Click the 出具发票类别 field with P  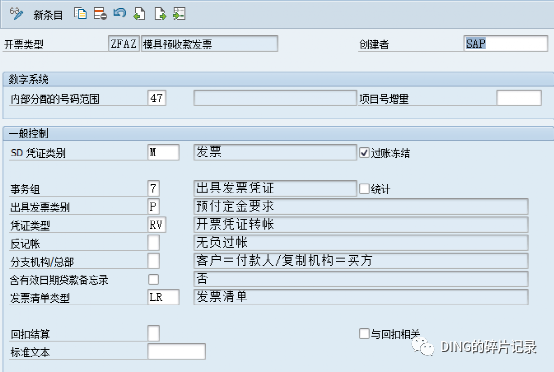click(153, 206)
